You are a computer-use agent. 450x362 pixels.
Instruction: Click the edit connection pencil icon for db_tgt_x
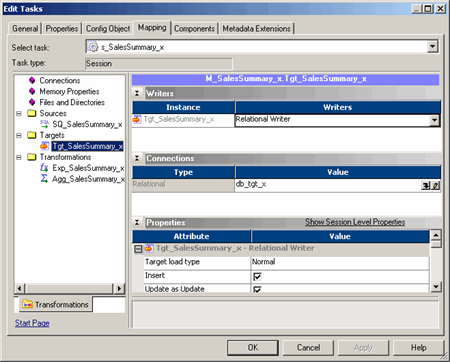[x=435, y=185]
